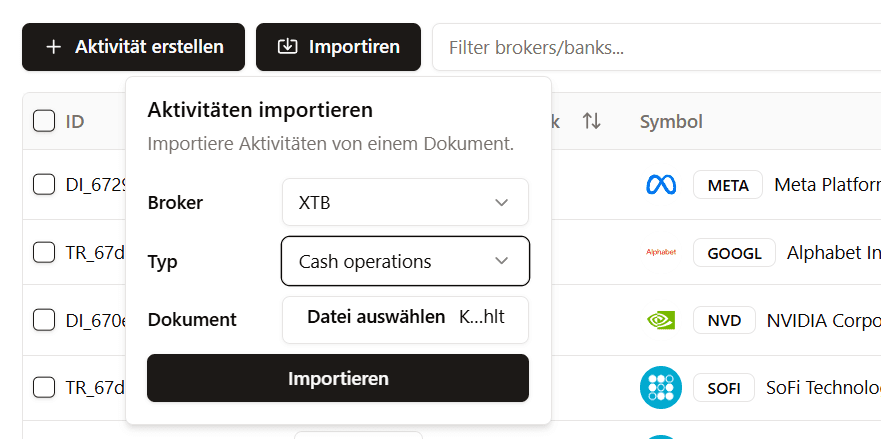
Task: Open the Broker dropdown showing XTB
Action: click(x=405, y=202)
